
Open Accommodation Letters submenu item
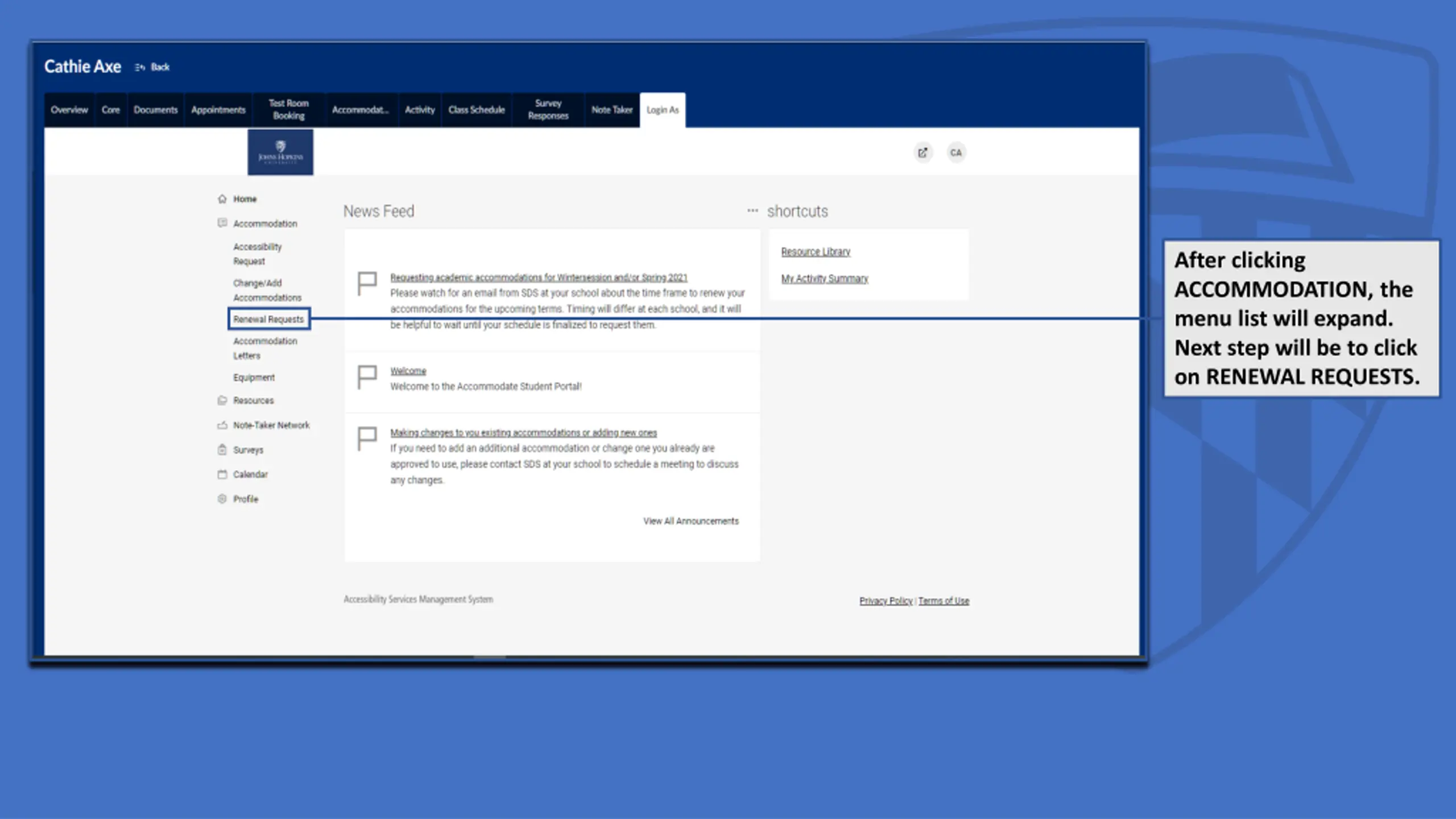(x=265, y=348)
